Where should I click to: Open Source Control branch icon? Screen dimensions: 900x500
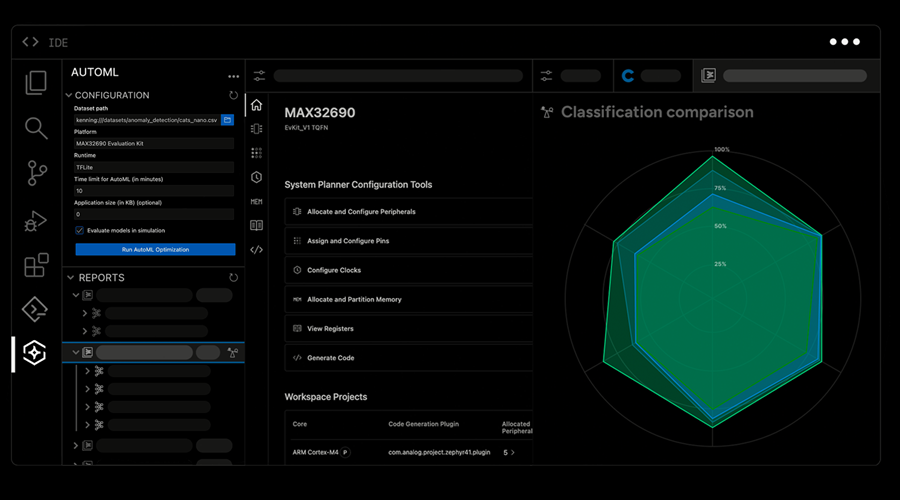point(37,173)
